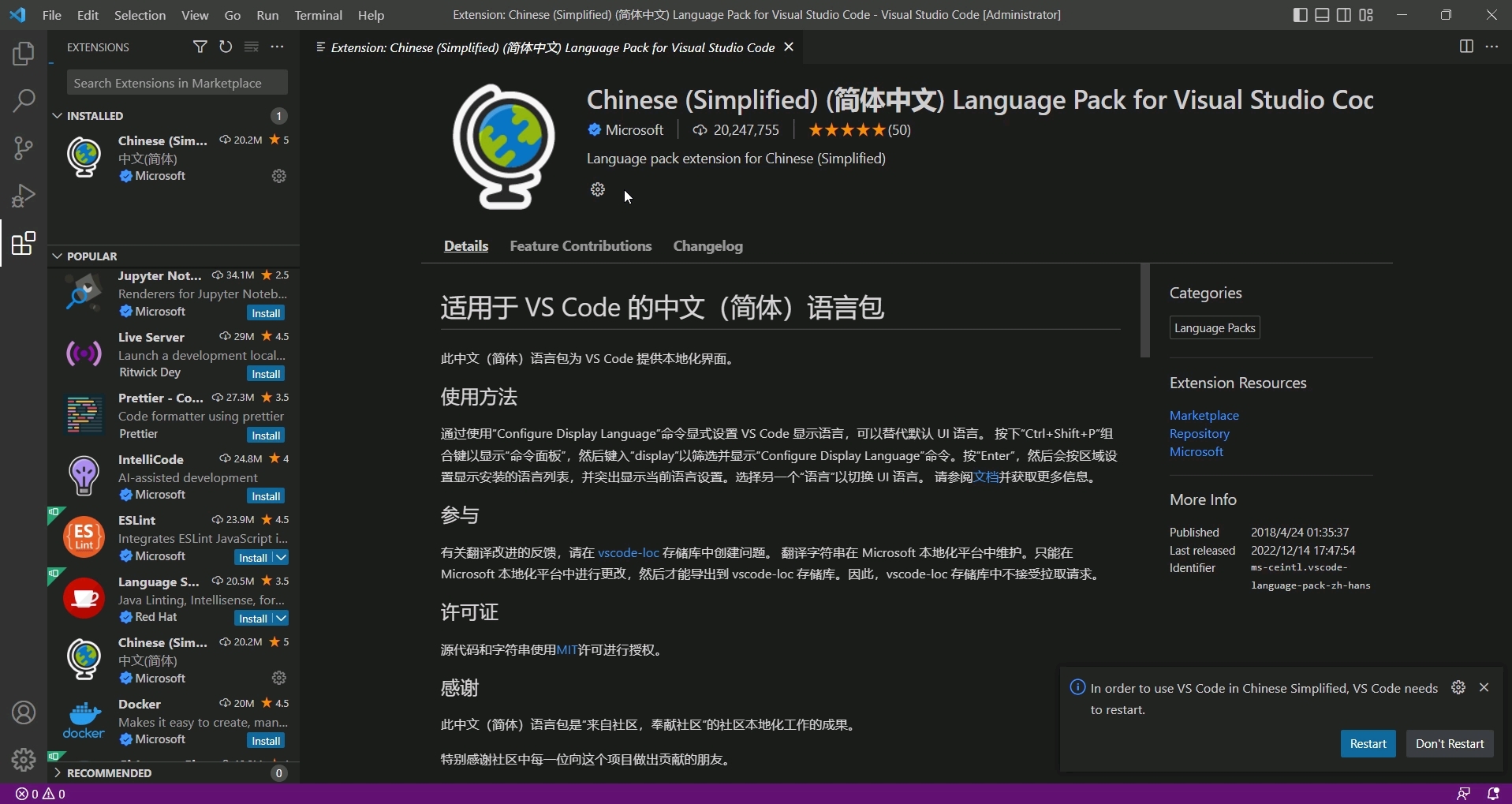Install Jupyter Notebook Renderers extension
The height and width of the screenshot is (804, 1512).
(x=266, y=312)
